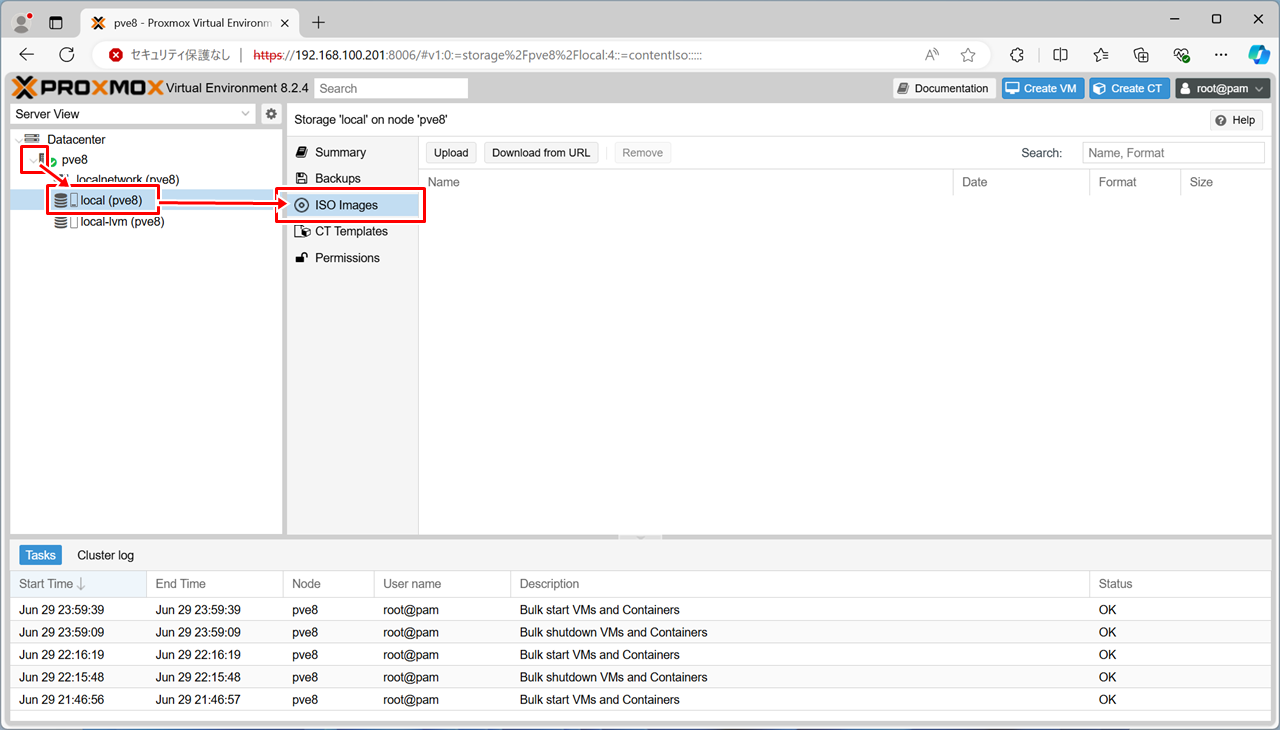Open browser extensions puzzle icon
This screenshot has width=1280, height=730.
pyautogui.click(x=1017, y=55)
